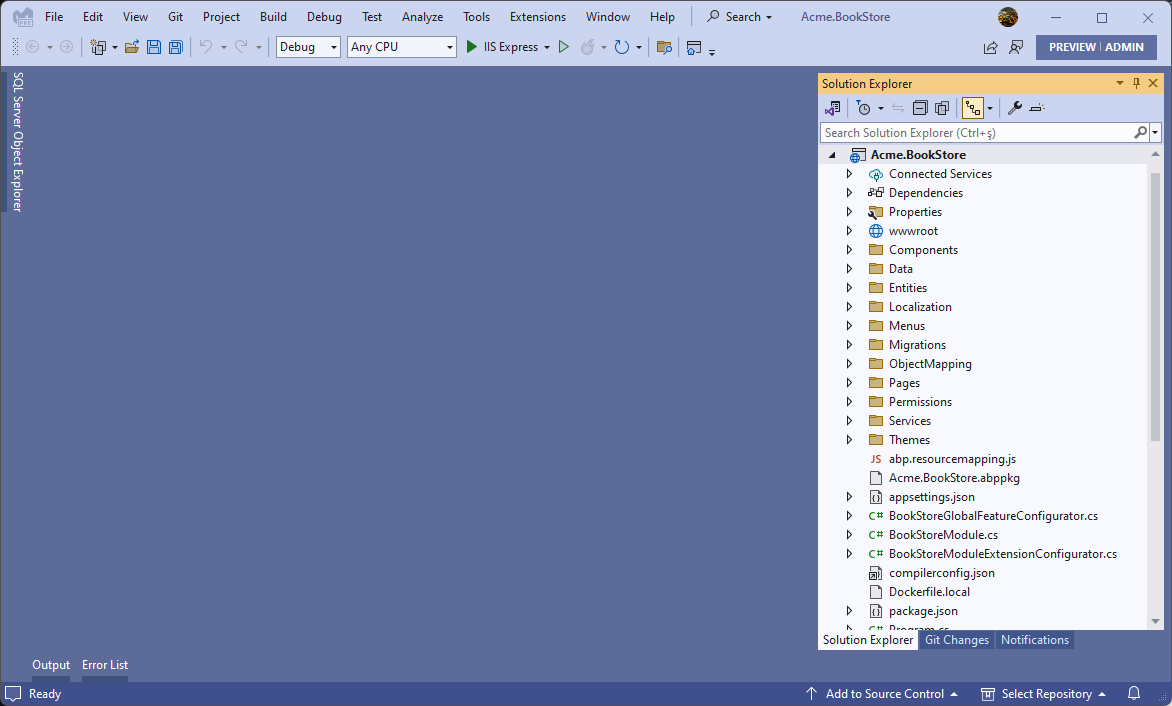Open the Build menu

click(x=273, y=17)
